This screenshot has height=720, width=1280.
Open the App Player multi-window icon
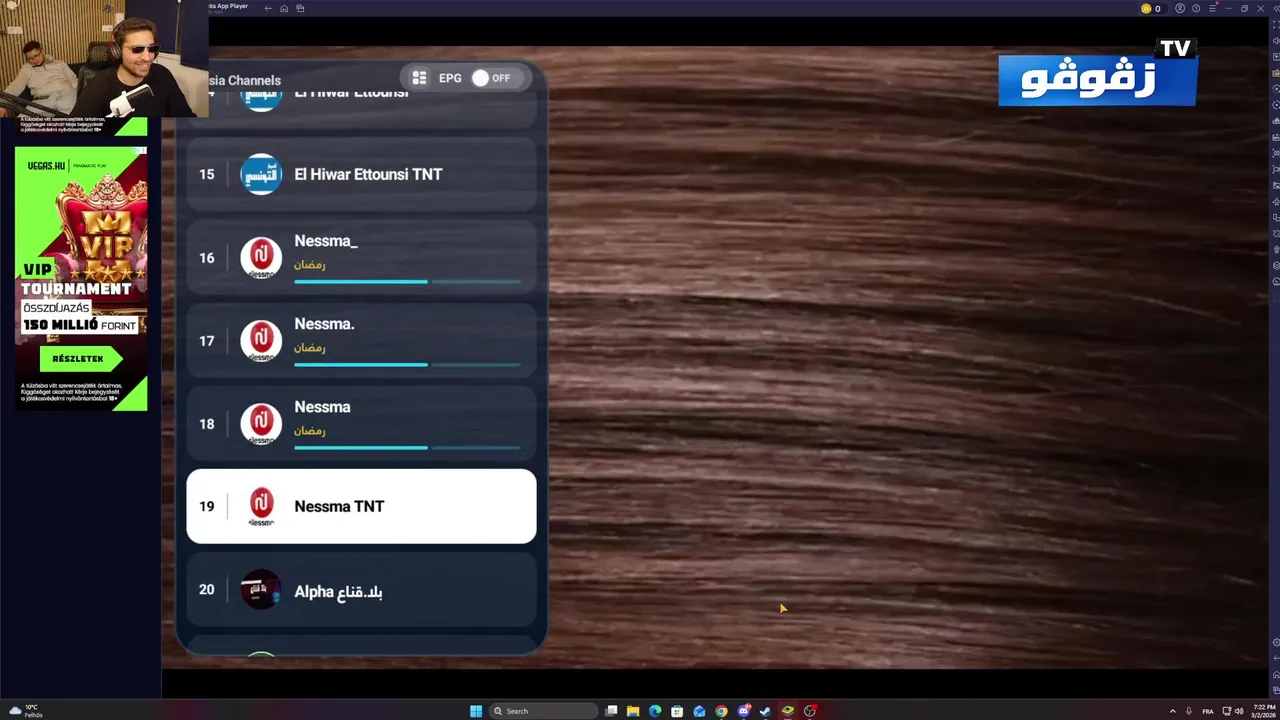coord(300,8)
